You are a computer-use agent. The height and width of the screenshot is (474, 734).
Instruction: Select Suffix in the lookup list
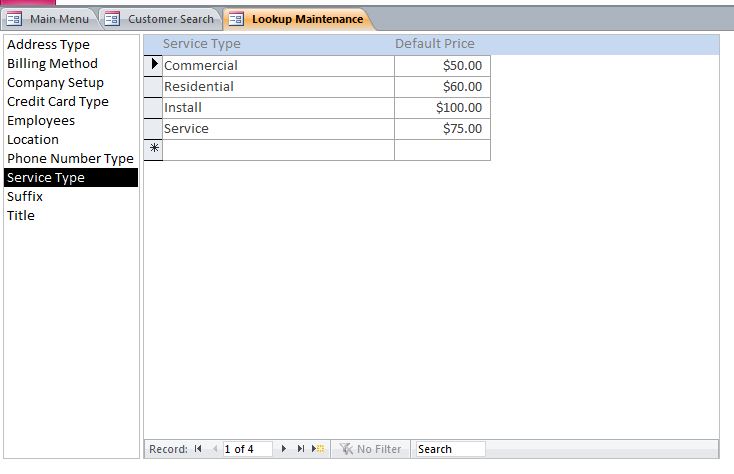click(x=71, y=197)
